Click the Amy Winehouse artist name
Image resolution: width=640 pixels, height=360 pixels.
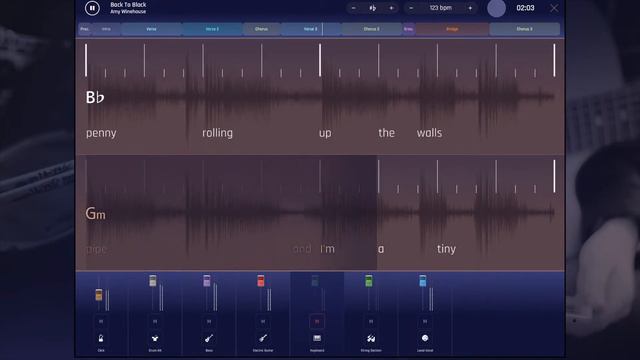pos(128,11)
